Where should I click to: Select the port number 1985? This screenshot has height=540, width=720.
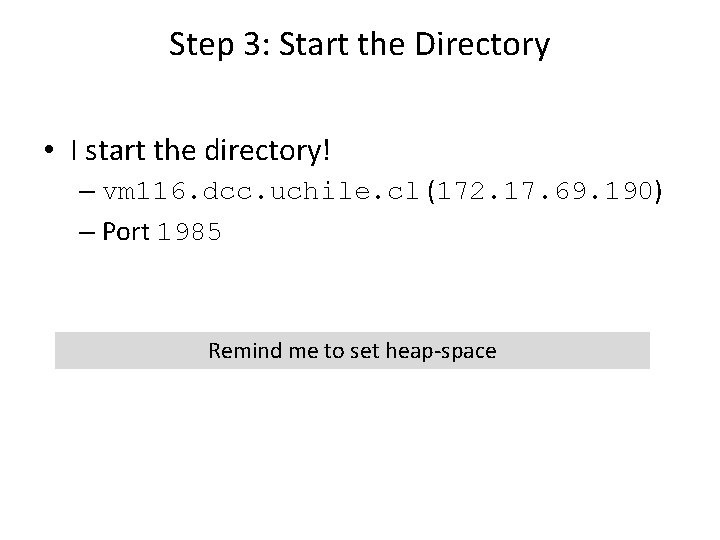coord(189,233)
